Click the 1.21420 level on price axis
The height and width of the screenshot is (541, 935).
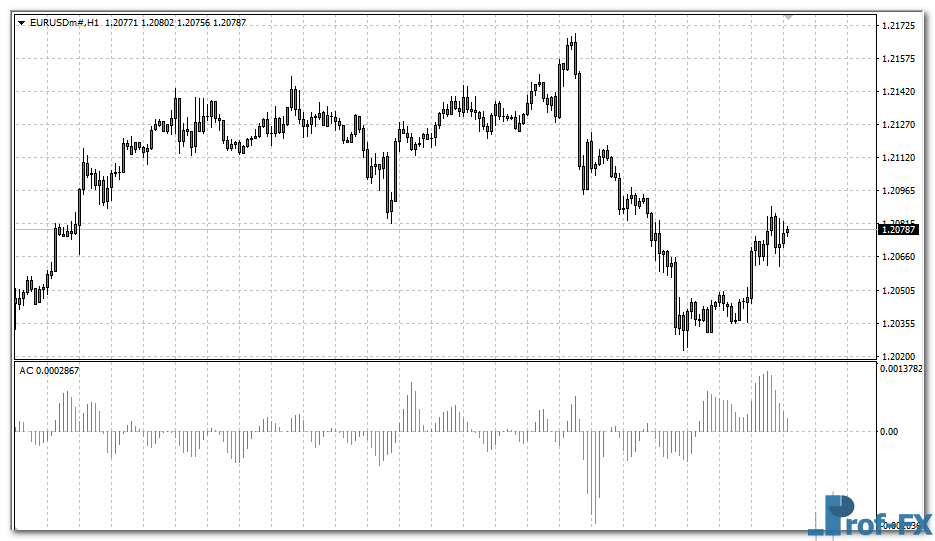click(x=901, y=92)
